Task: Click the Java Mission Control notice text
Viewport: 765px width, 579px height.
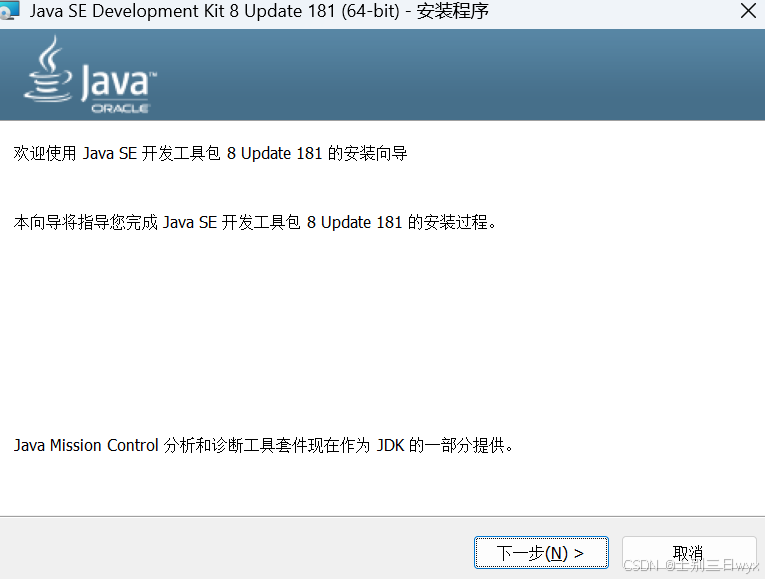Action: (x=263, y=445)
